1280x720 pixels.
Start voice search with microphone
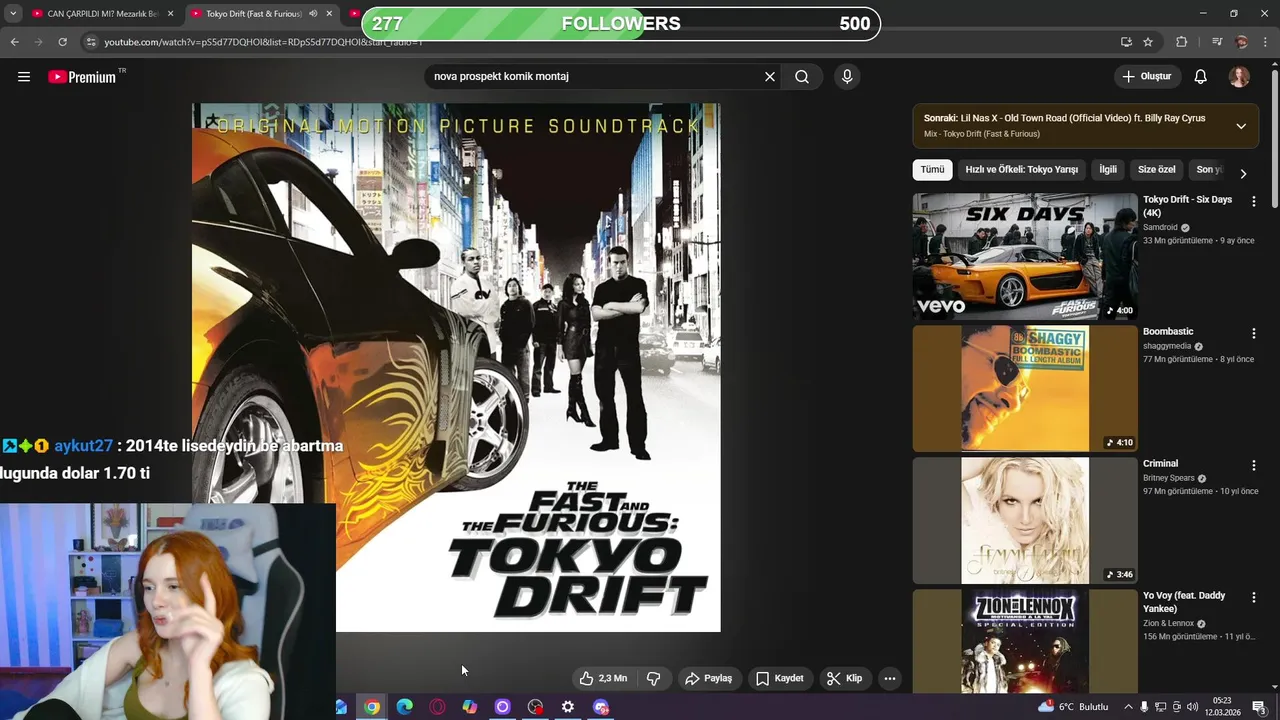(x=847, y=77)
